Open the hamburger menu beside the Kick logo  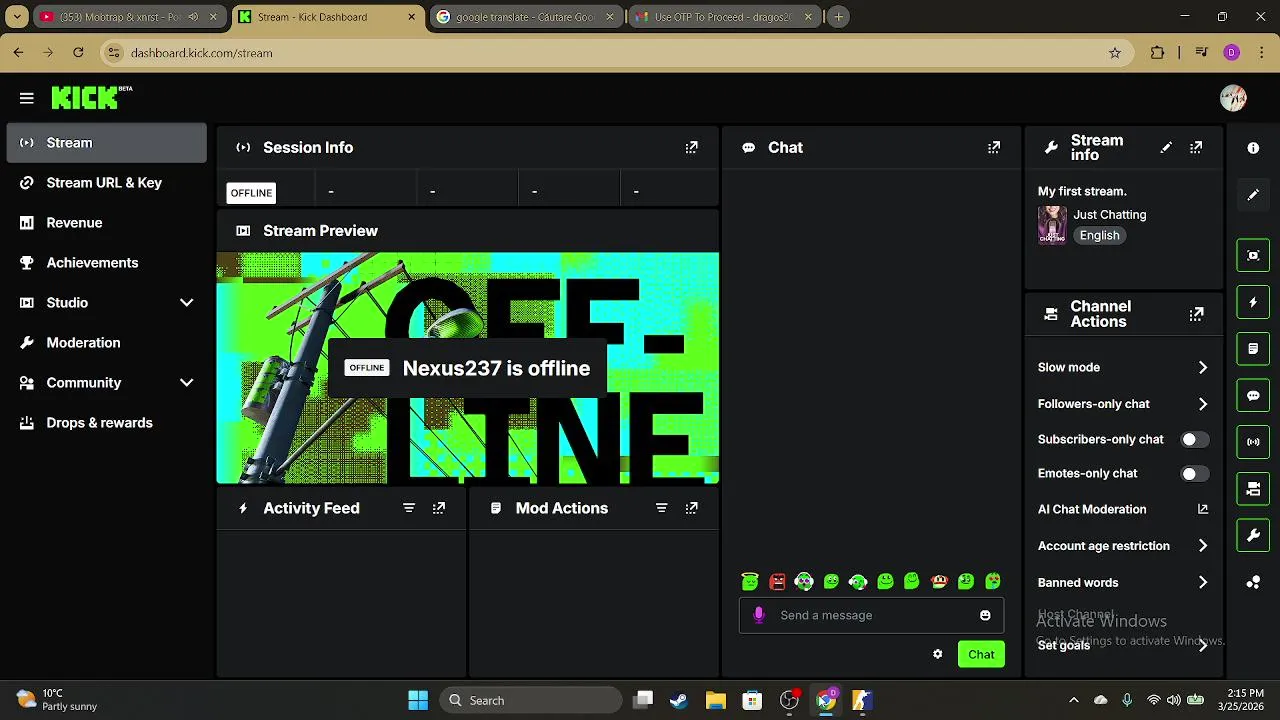(27, 98)
